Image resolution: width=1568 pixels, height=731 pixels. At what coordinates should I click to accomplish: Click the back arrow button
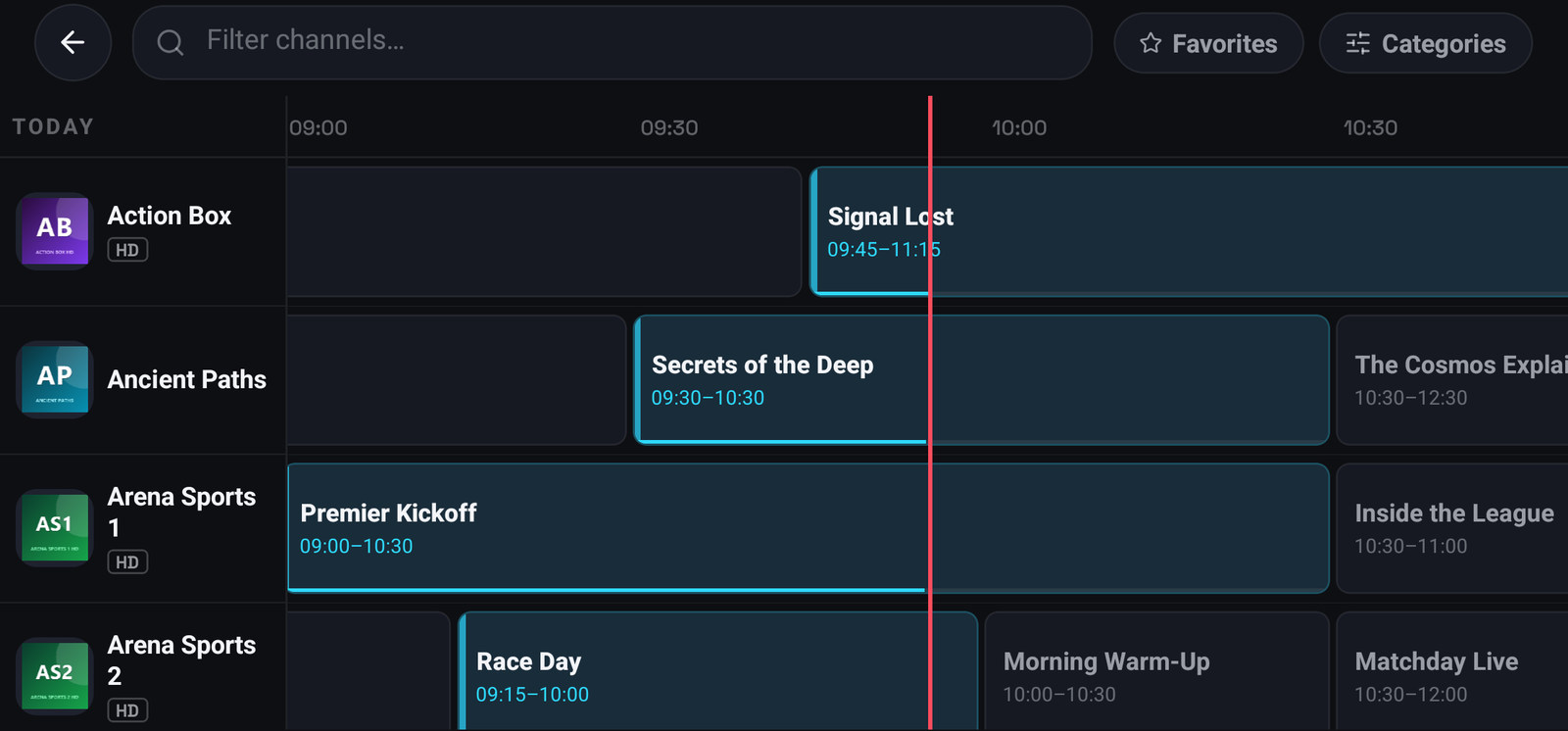(73, 42)
